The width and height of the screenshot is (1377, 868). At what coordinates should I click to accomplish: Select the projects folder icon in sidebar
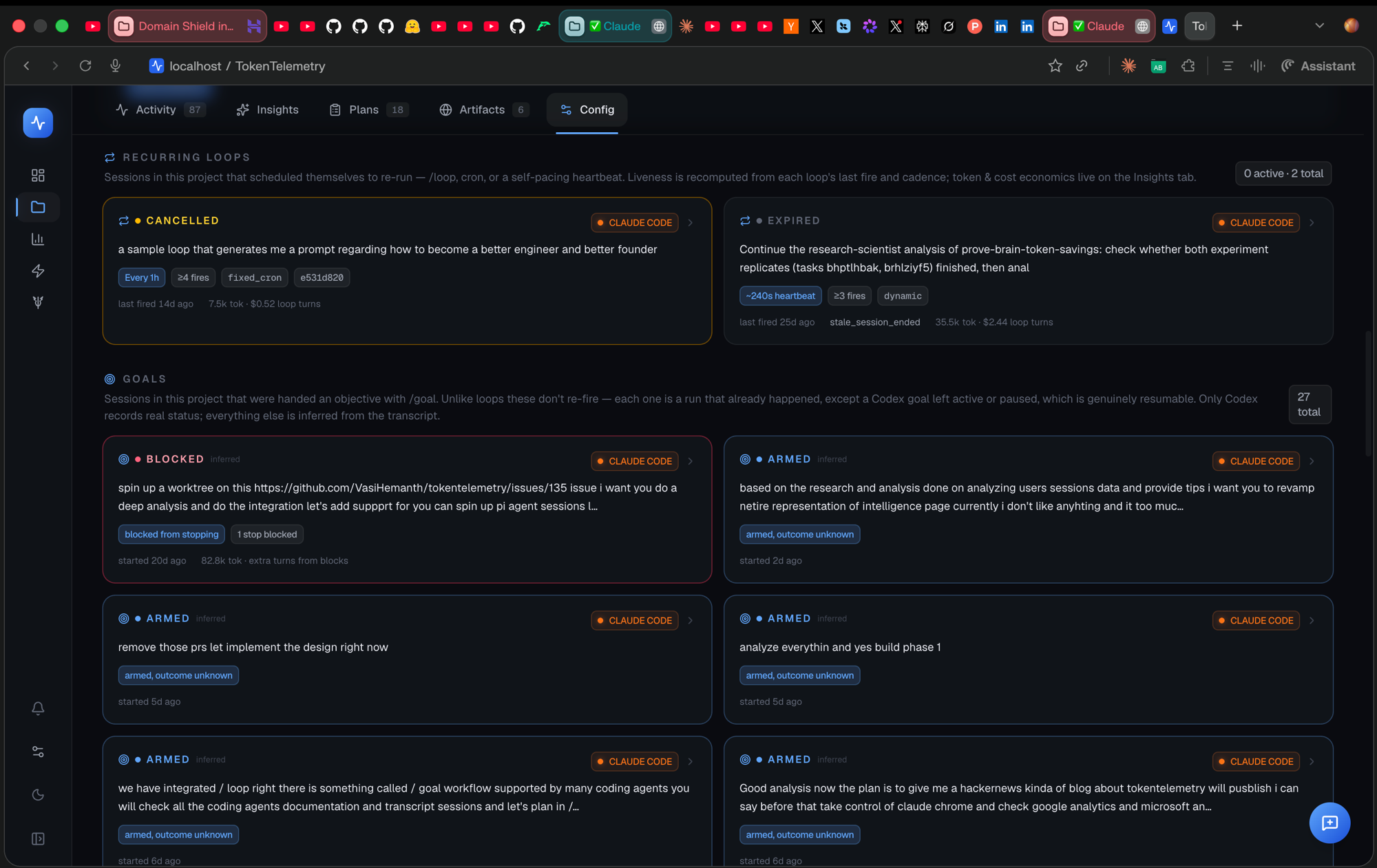point(38,207)
